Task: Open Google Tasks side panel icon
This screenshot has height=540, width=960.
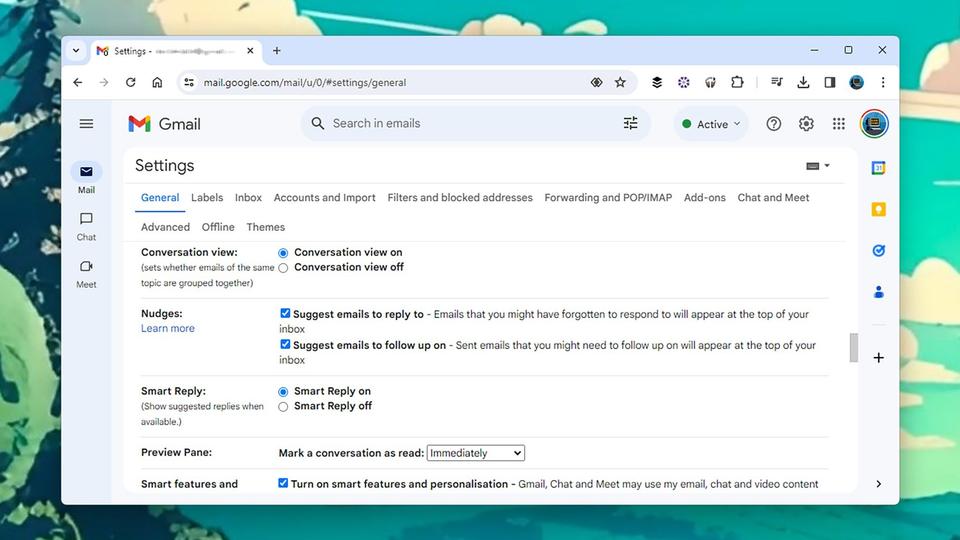Action: (878, 250)
